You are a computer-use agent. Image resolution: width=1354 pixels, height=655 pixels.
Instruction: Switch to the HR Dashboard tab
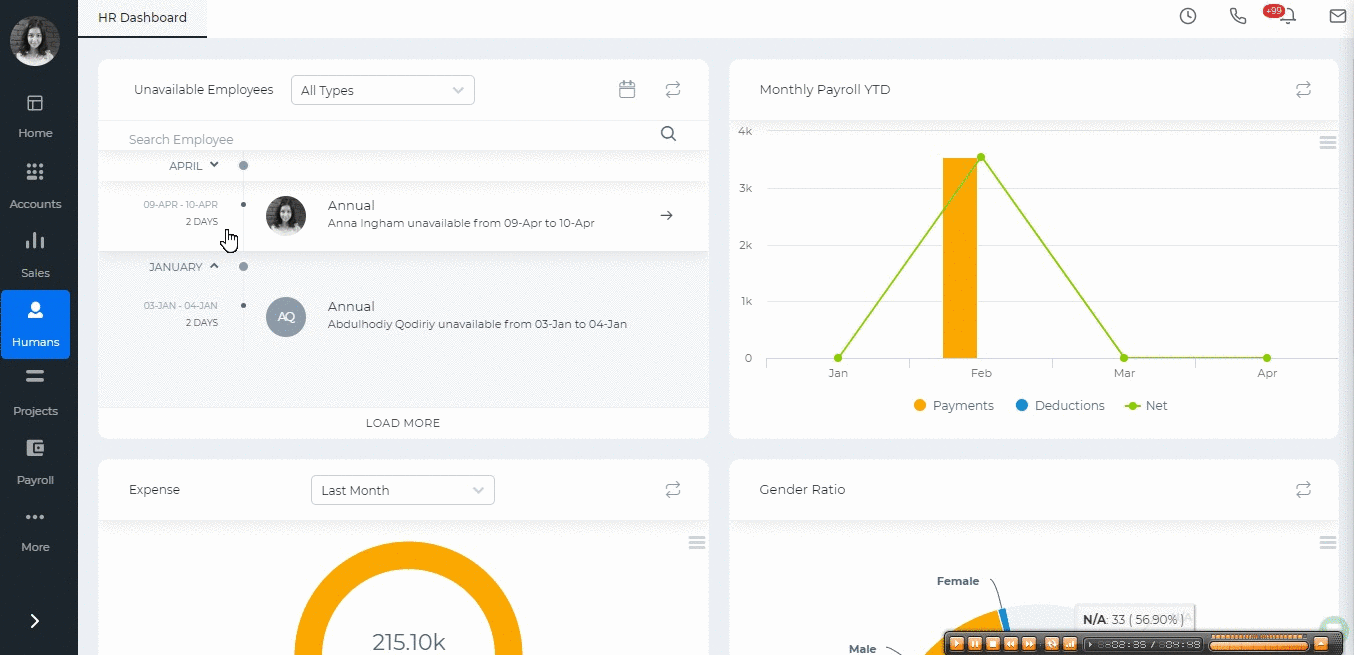tap(142, 18)
